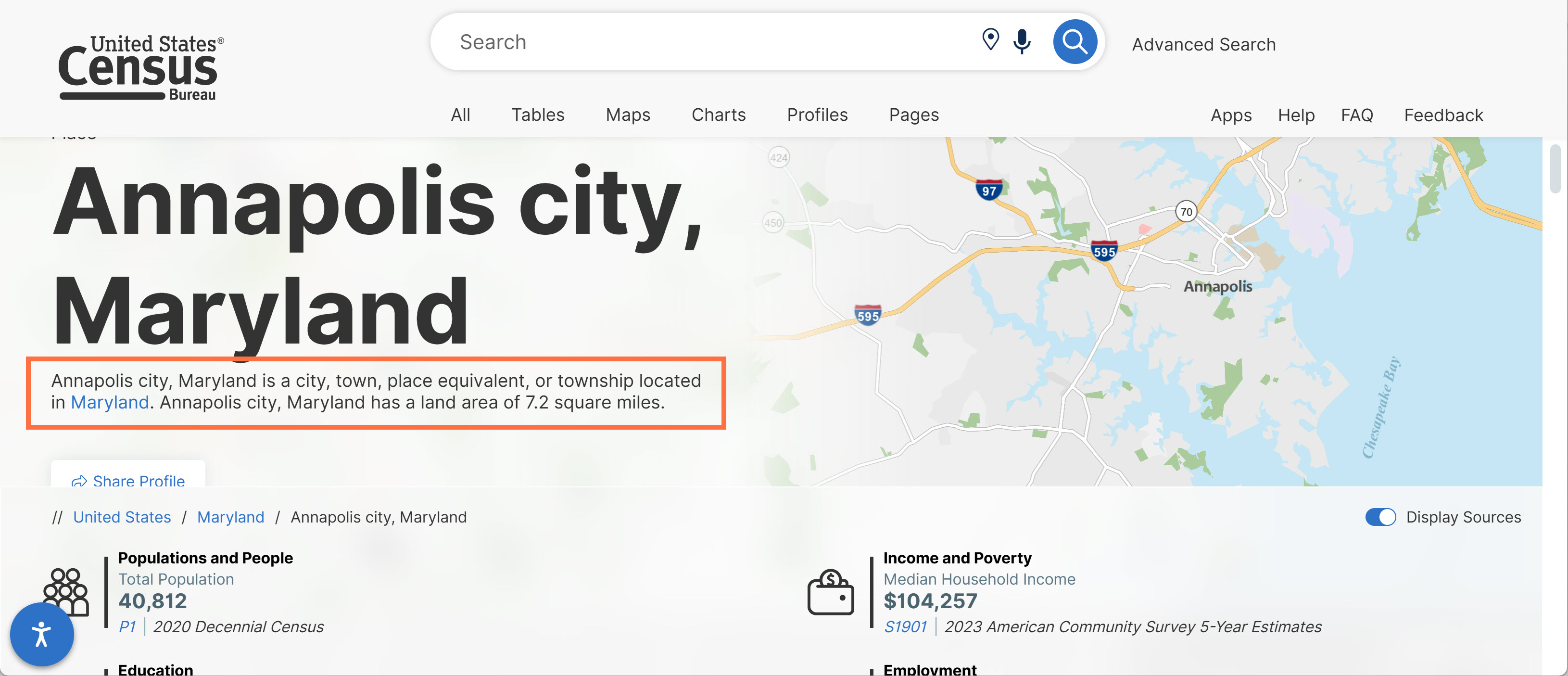Click into the Search input field
1568x676 pixels.
pos(712,42)
